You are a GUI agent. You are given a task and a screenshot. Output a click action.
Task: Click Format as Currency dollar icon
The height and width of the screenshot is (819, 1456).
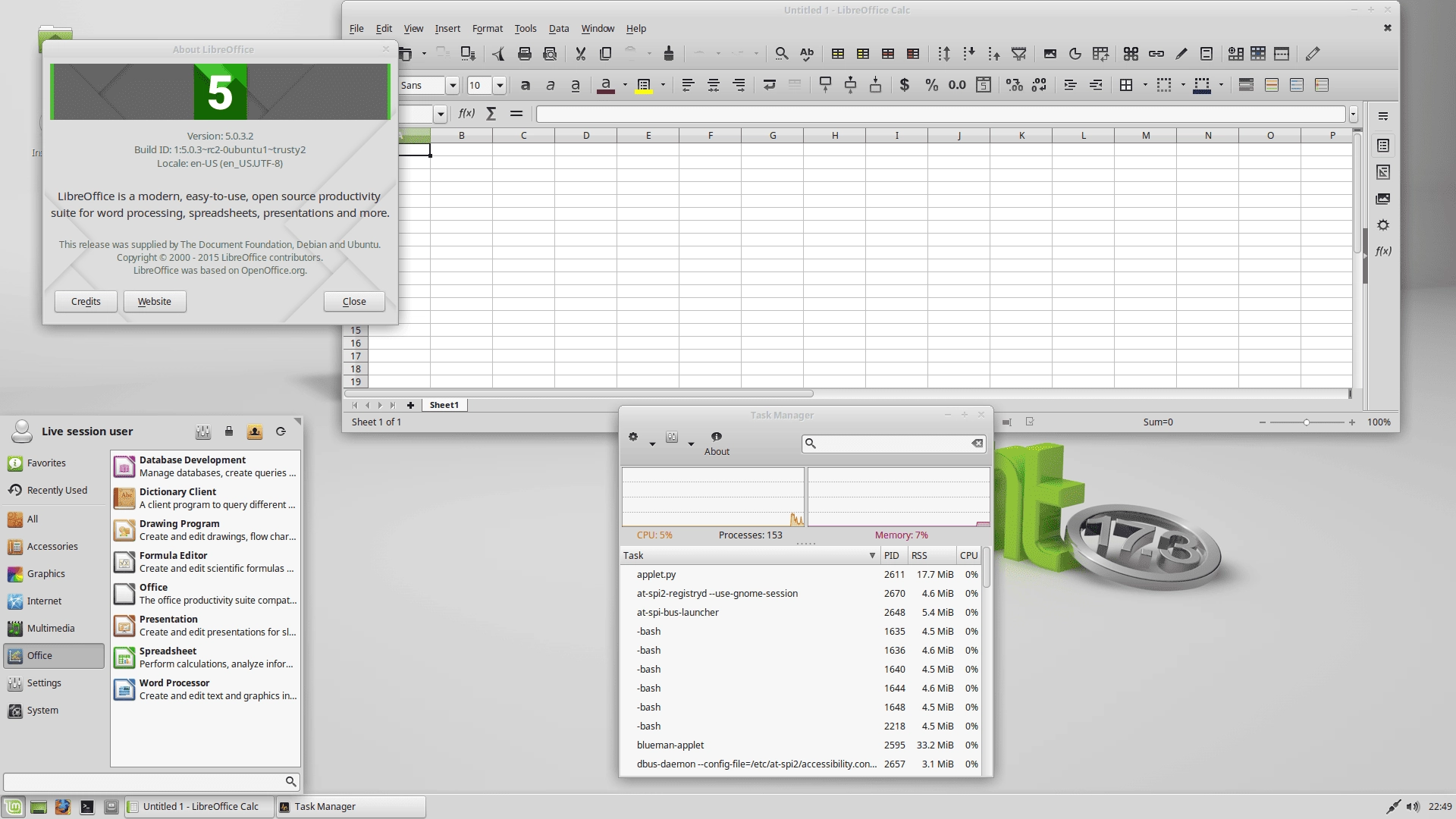click(x=904, y=85)
